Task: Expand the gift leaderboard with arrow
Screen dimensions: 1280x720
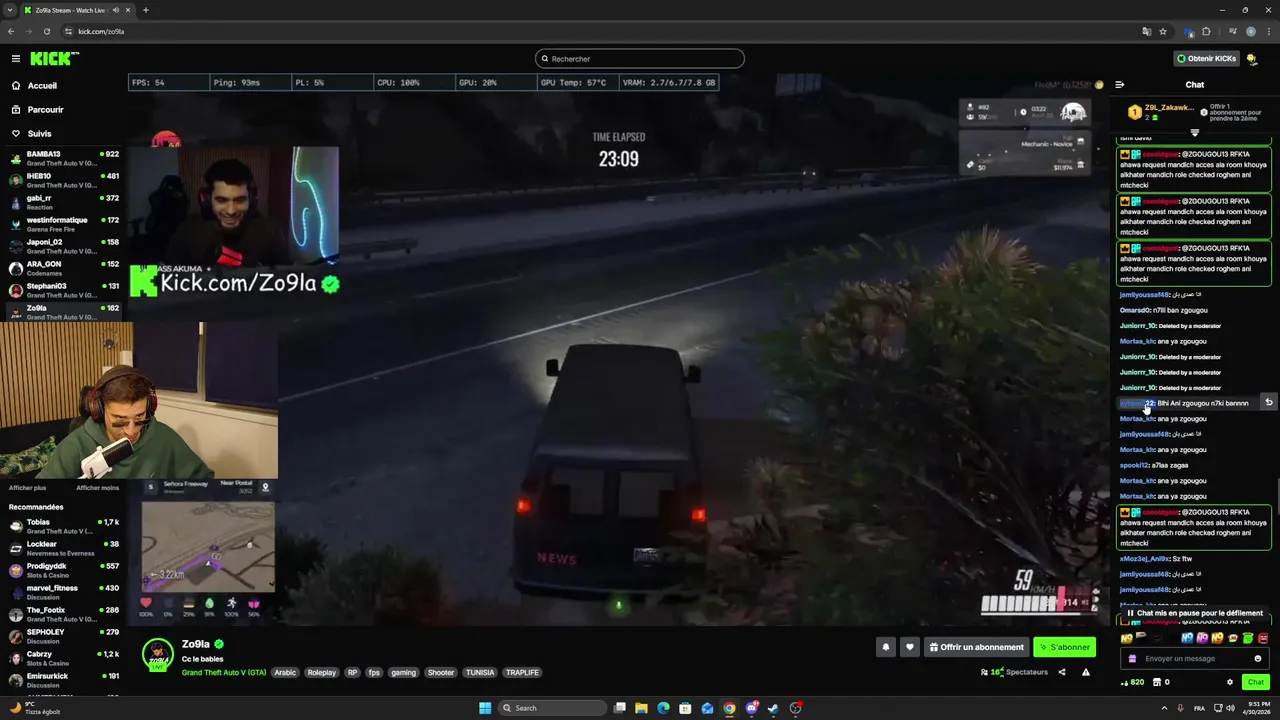Action: point(1194,132)
